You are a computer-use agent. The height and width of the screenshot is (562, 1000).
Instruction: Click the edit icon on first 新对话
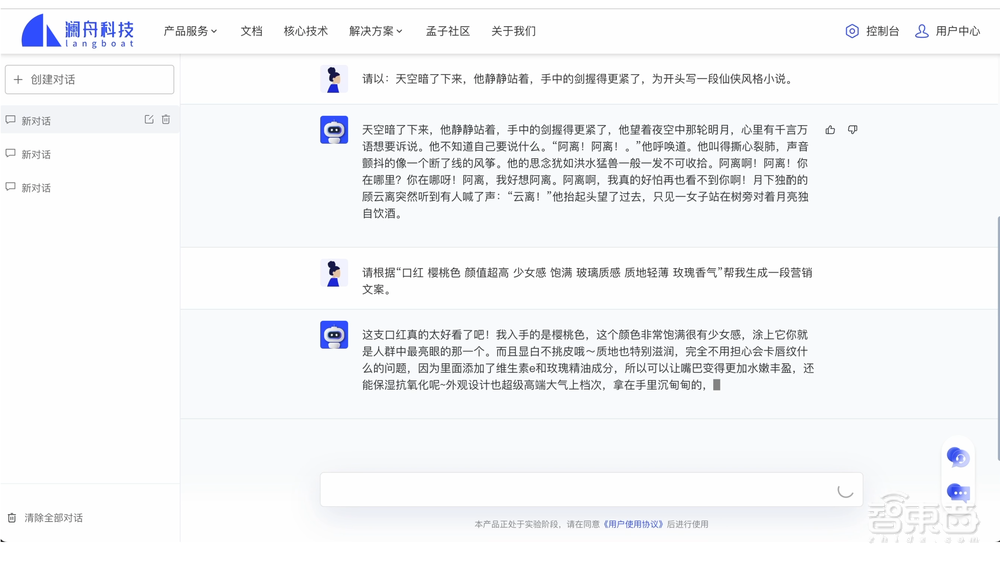149,120
